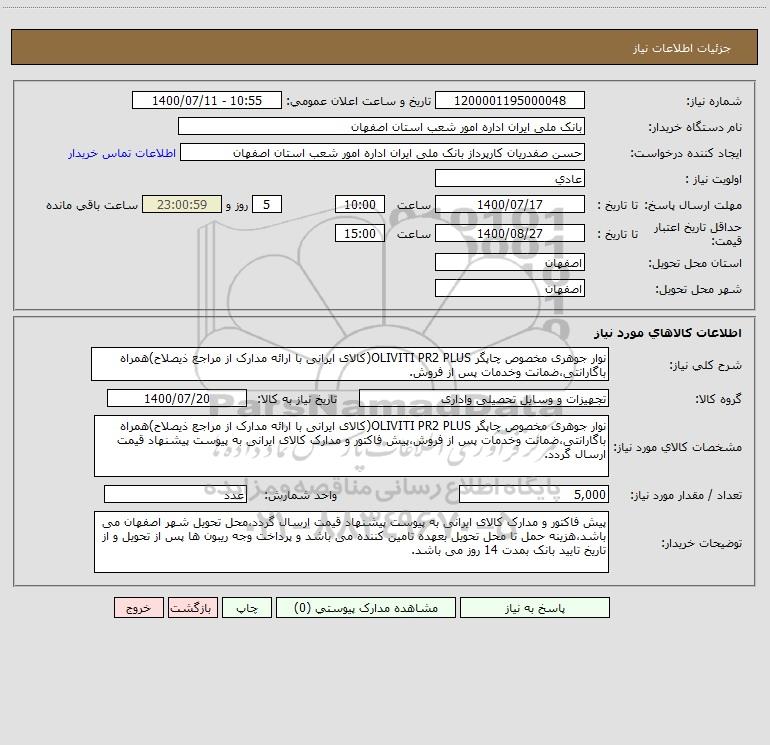Click the request creator name field
This screenshot has height=745, width=770.
pos(383,152)
